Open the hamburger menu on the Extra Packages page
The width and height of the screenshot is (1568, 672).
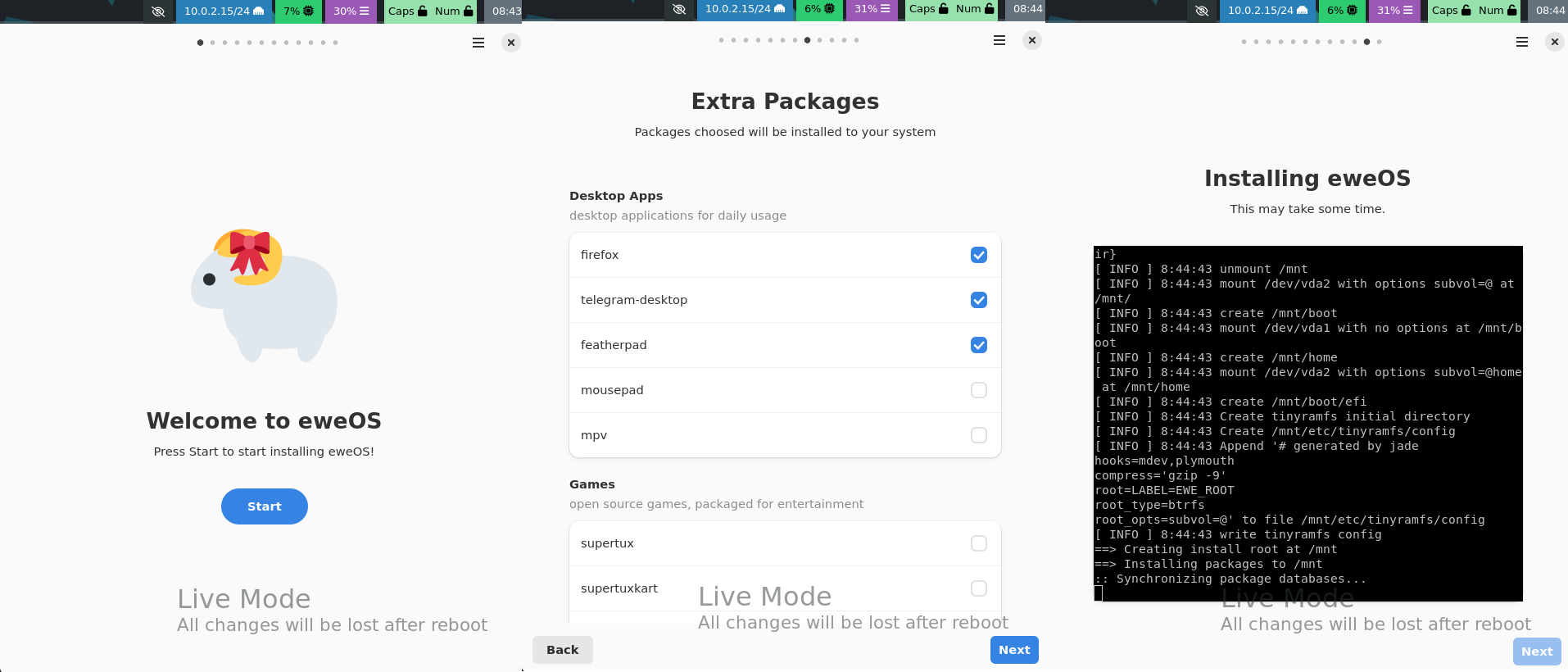(999, 40)
